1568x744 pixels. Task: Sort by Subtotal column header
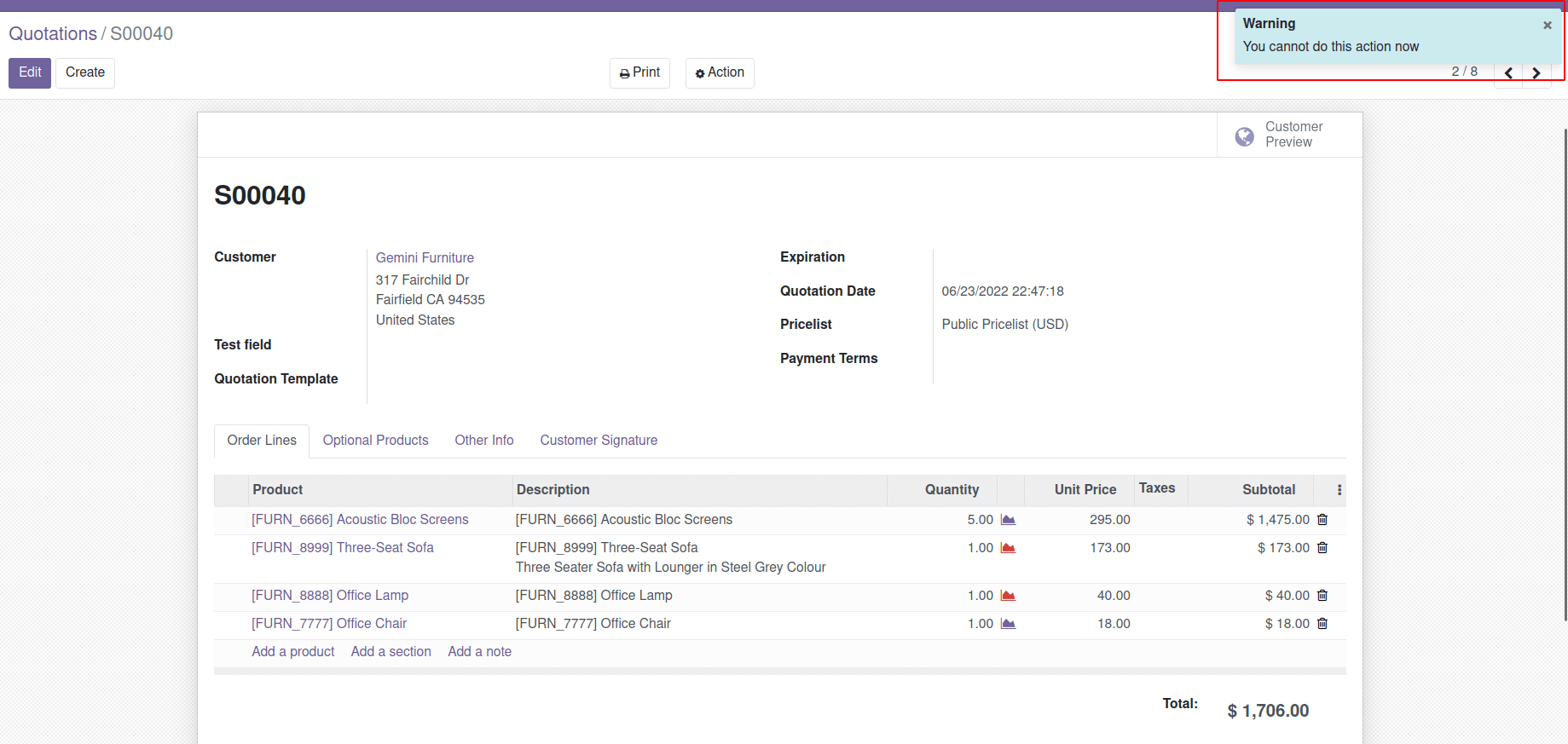pyautogui.click(x=1251, y=490)
